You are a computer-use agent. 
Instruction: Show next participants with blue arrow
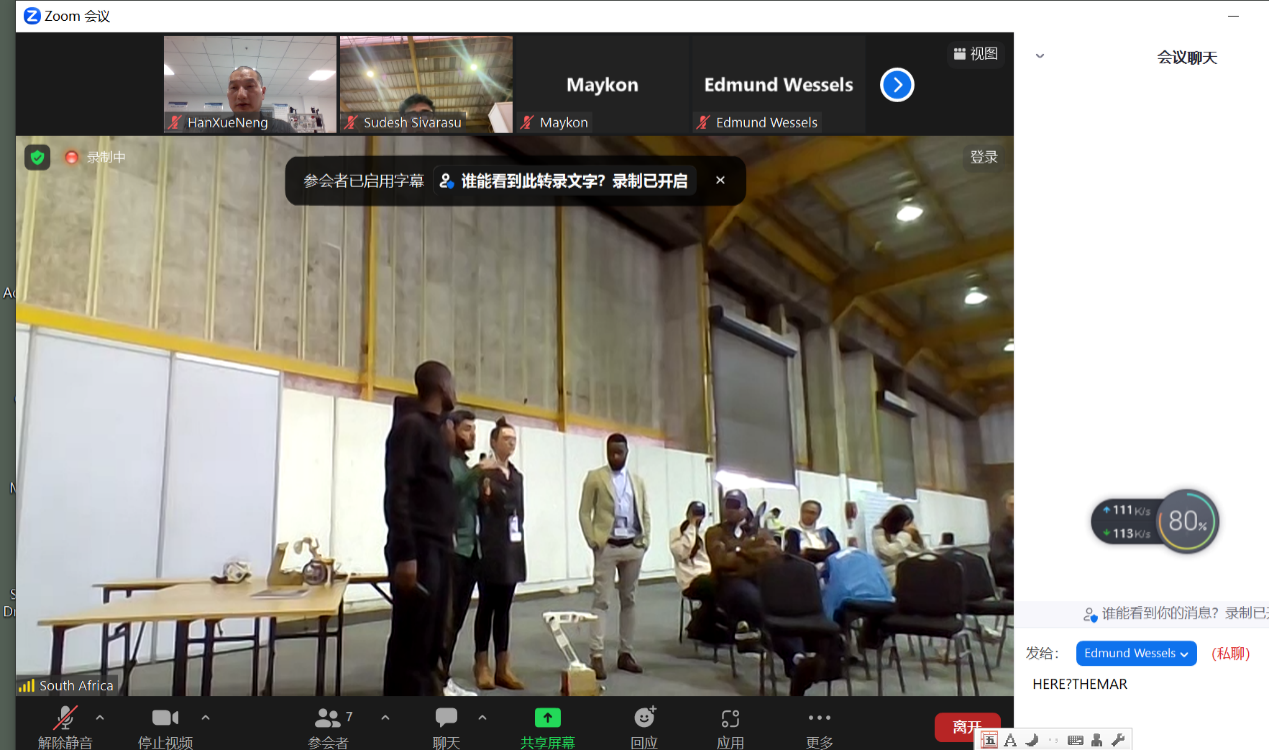coord(897,85)
